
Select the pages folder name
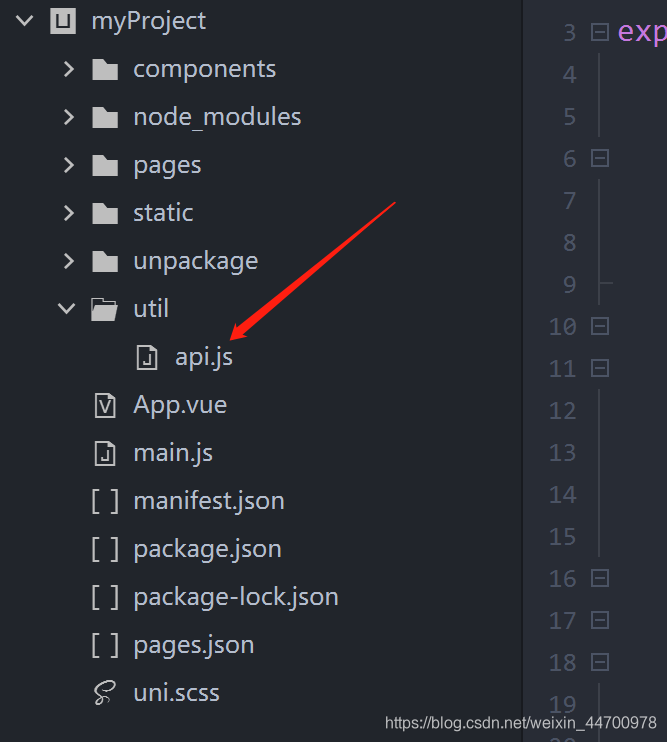167,166
